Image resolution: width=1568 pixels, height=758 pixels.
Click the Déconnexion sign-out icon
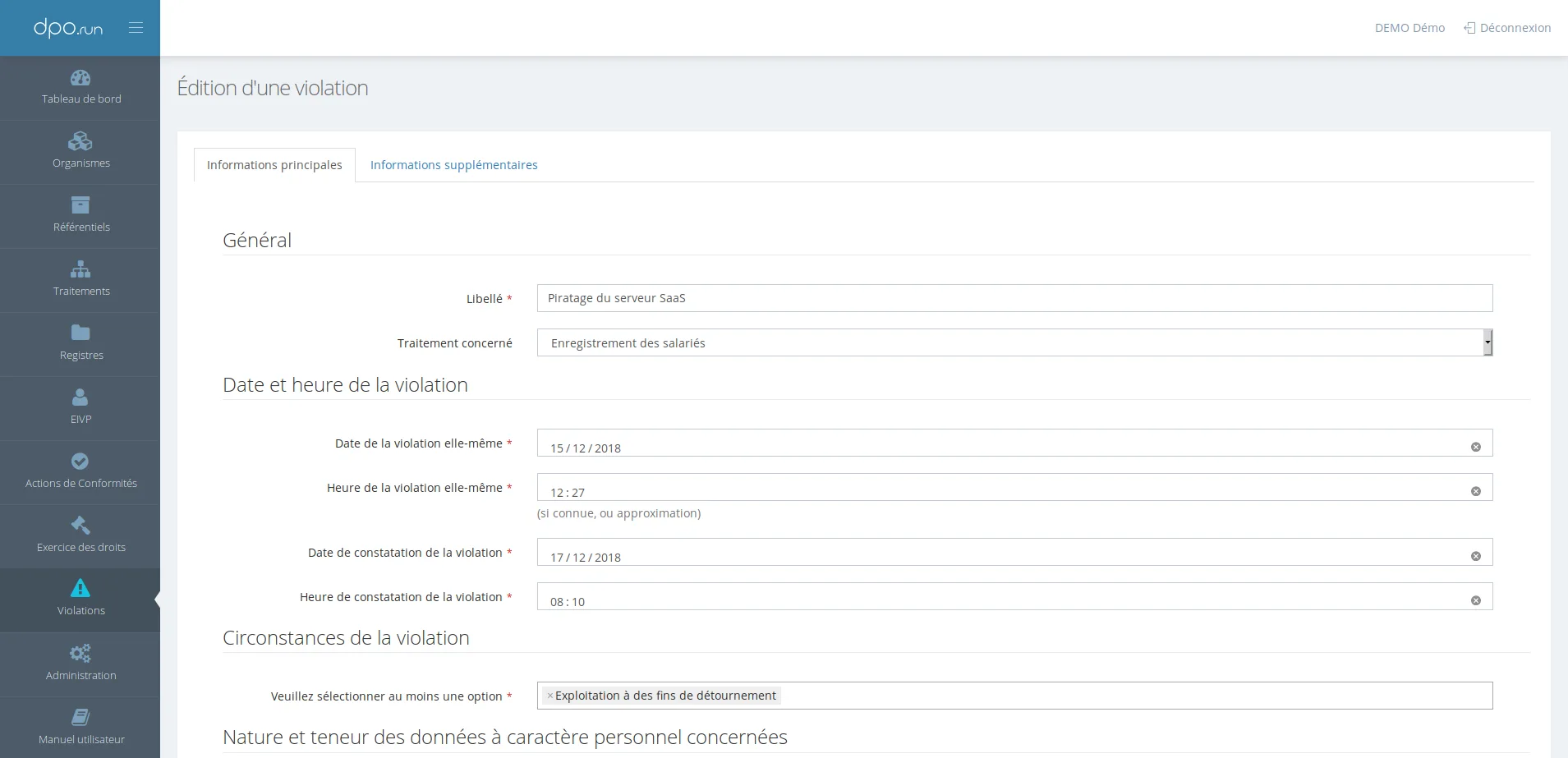pos(1469,28)
